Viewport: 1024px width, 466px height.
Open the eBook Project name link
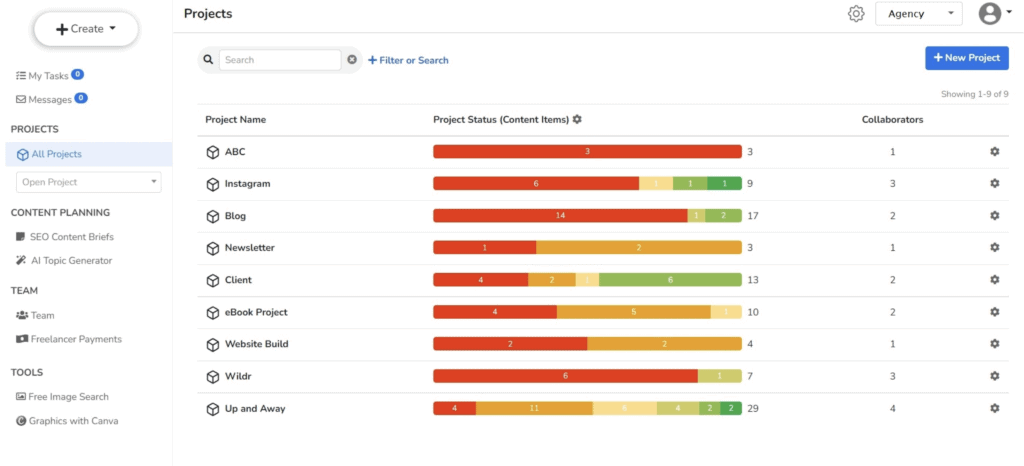pos(256,312)
